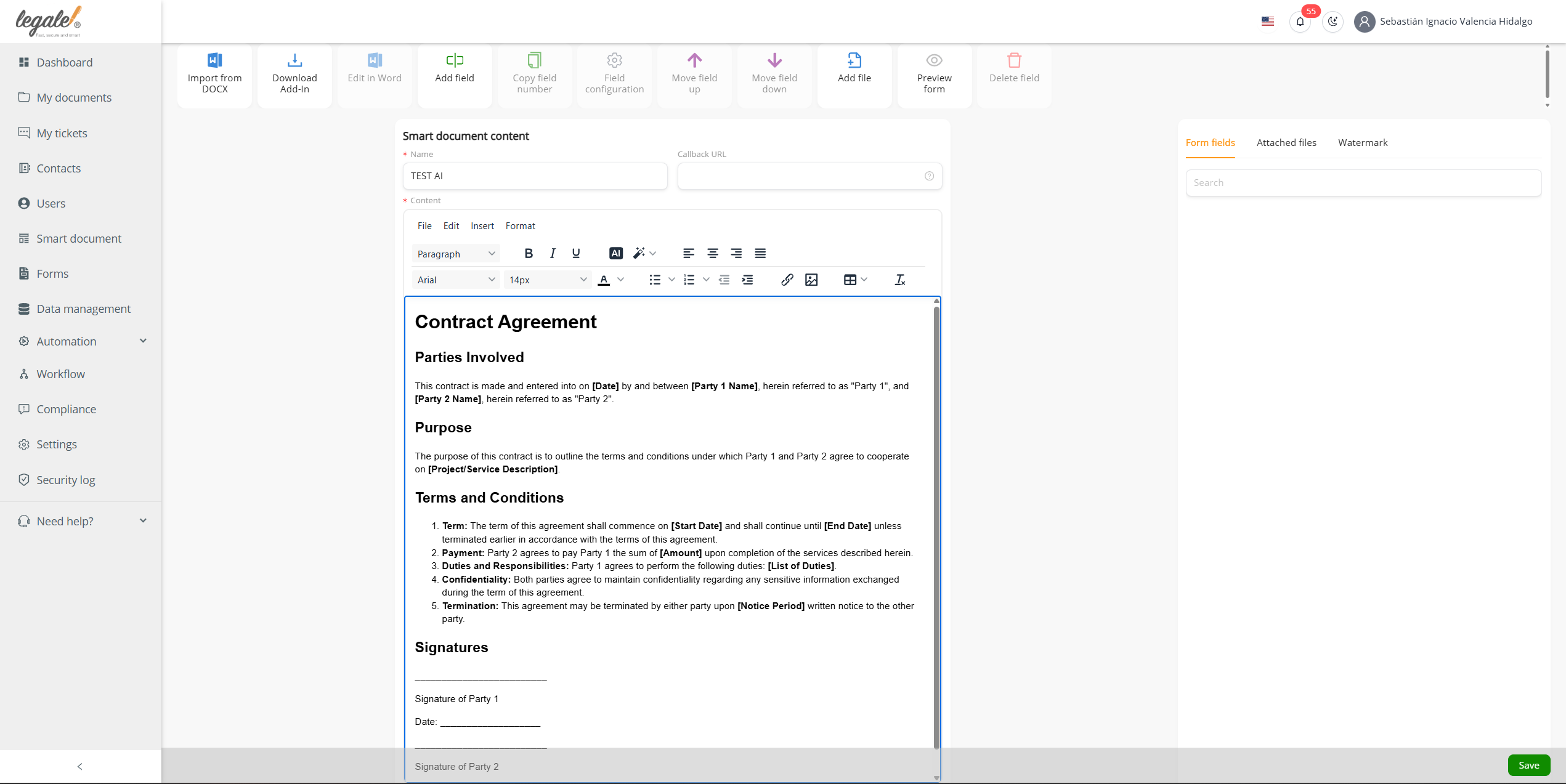This screenshot has width=1566, height=784.
Task: Click the Clear formatting icon
Action: [x=899, y=280]
